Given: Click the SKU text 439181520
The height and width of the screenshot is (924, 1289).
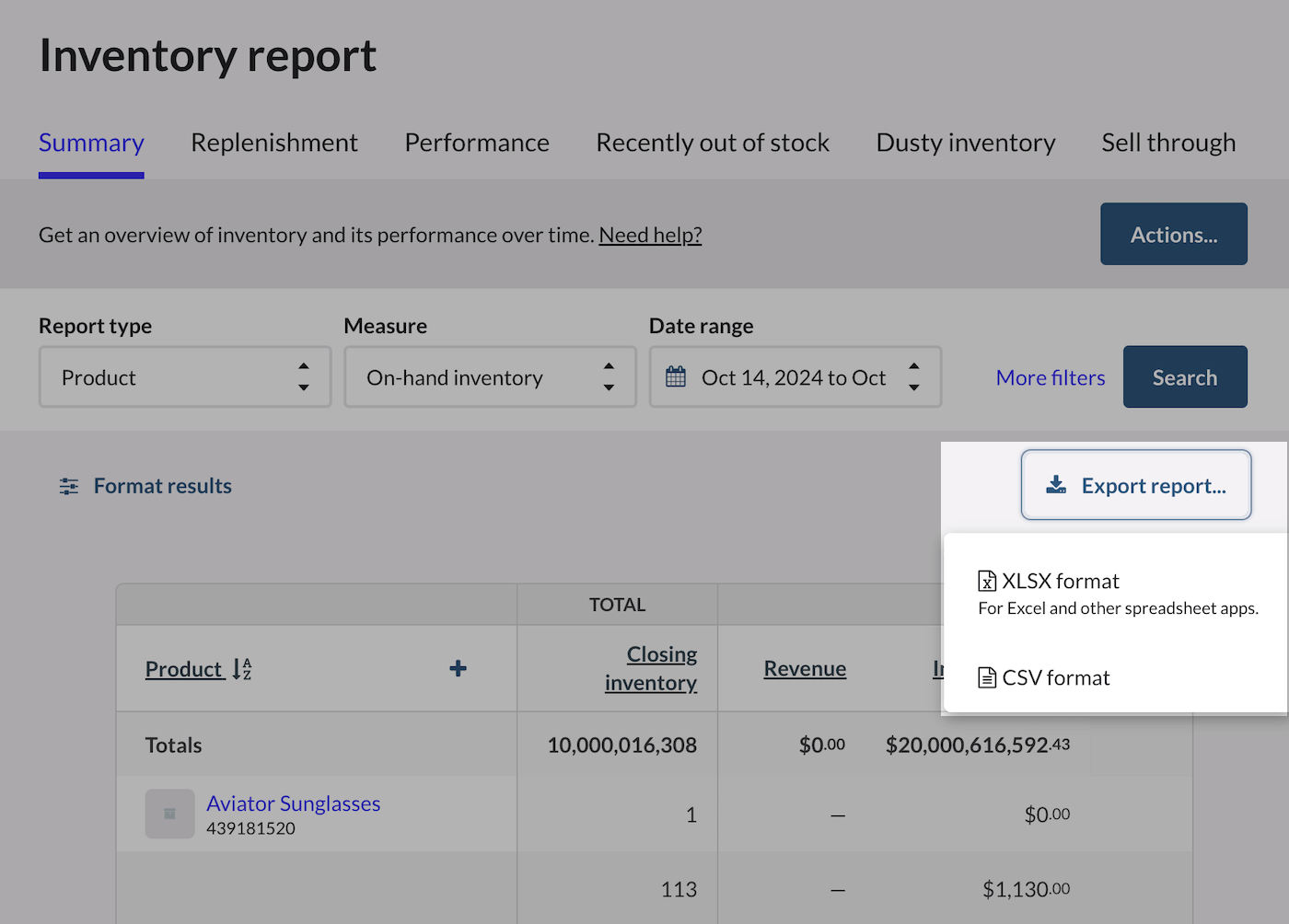Looking at the screenshot, I should pyautogui.click(x=250, y=828).
